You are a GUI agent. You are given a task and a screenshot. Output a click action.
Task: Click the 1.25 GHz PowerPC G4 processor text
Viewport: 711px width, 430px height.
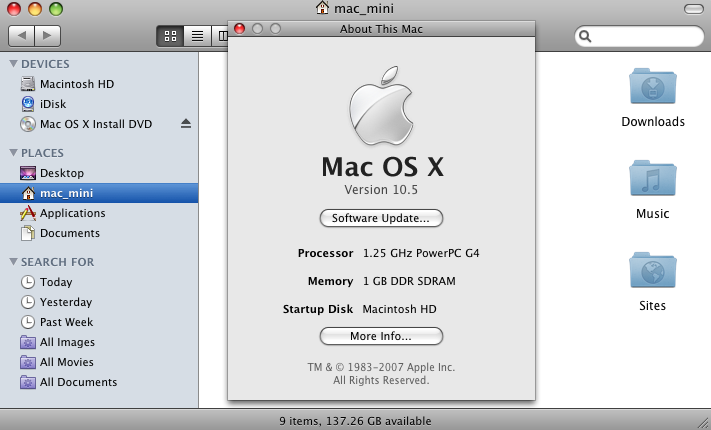pos(421,253)
